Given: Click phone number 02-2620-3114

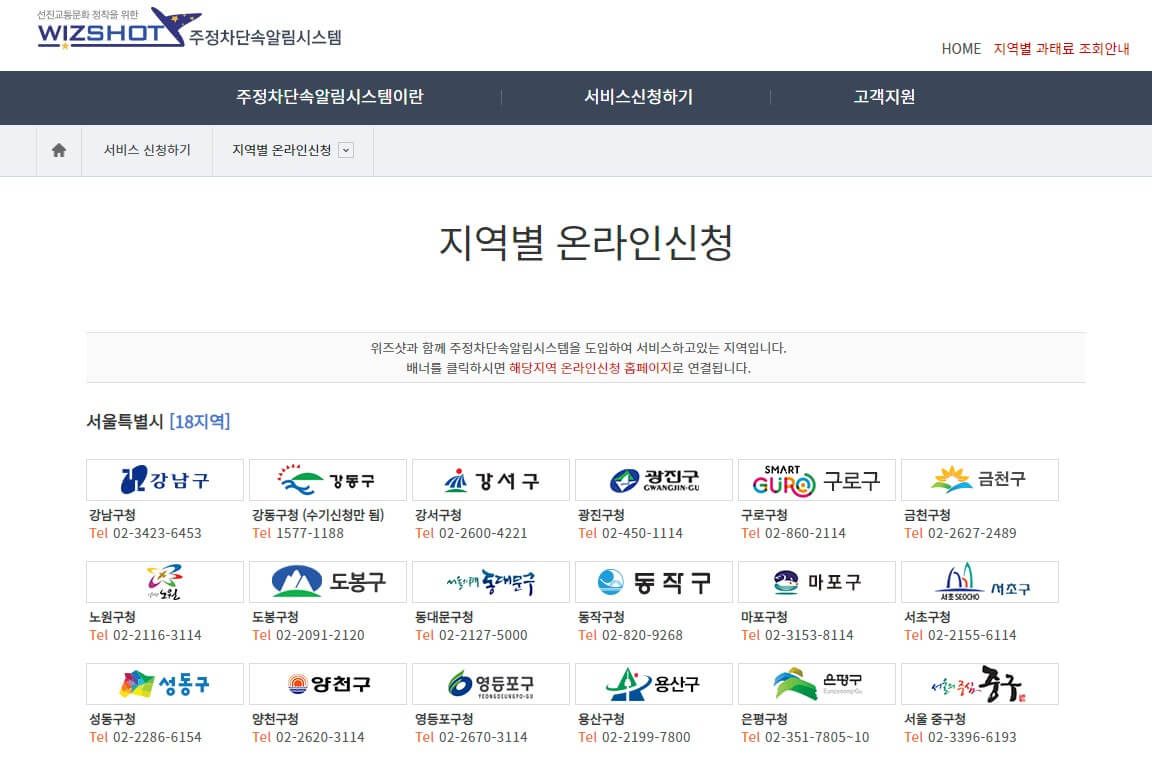Looking at the screenshot, I should pyautogui.click(x=320, y=737).
